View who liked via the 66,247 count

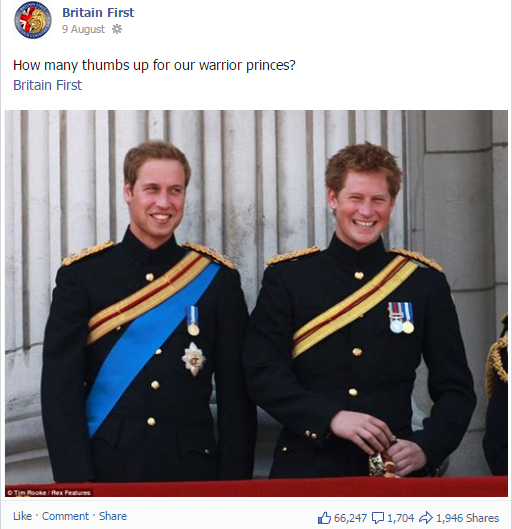click(x=342, y=518)
